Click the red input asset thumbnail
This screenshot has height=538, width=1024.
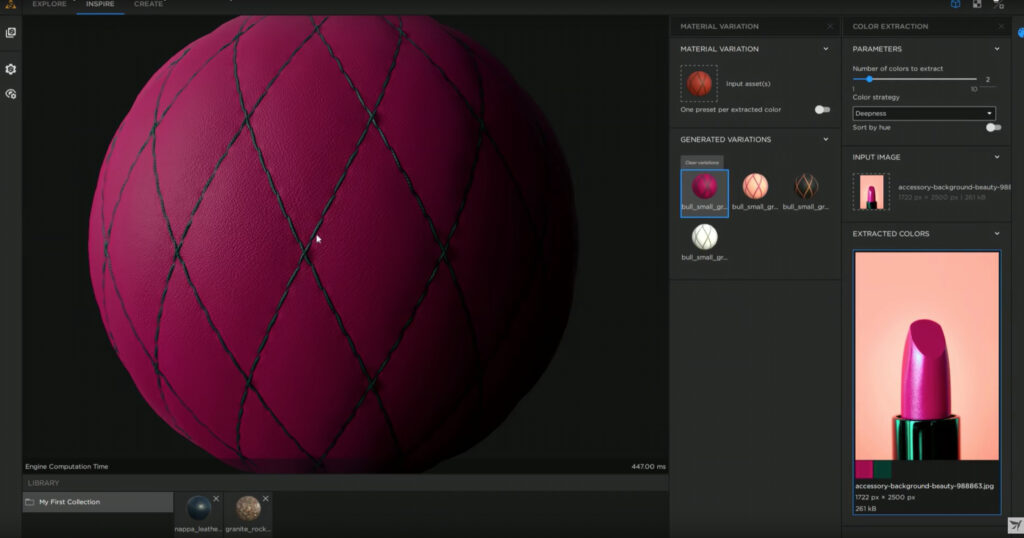[x=699, y=84]
